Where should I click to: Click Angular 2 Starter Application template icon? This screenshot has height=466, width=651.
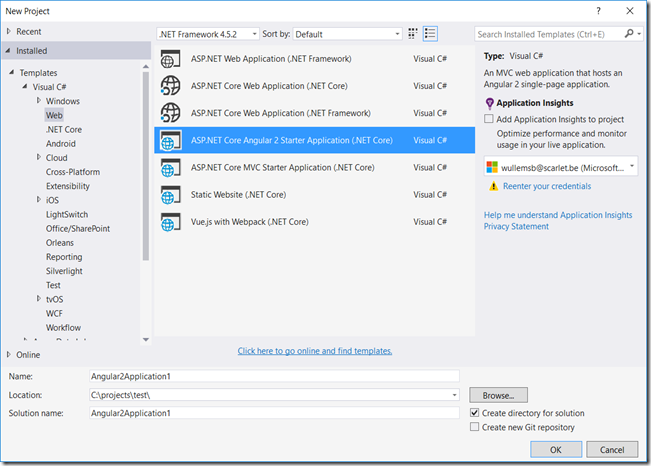point(171,140)
